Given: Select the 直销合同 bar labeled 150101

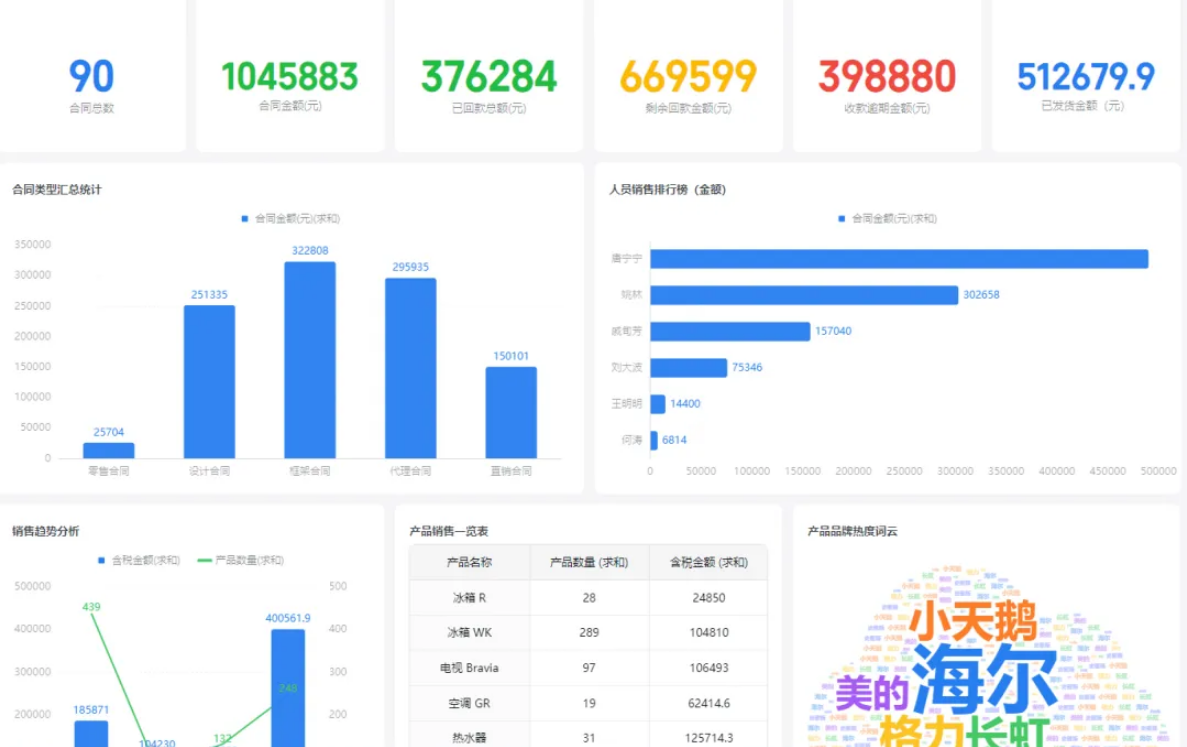Looking at the screenshot, I should (x=511, y=412).
